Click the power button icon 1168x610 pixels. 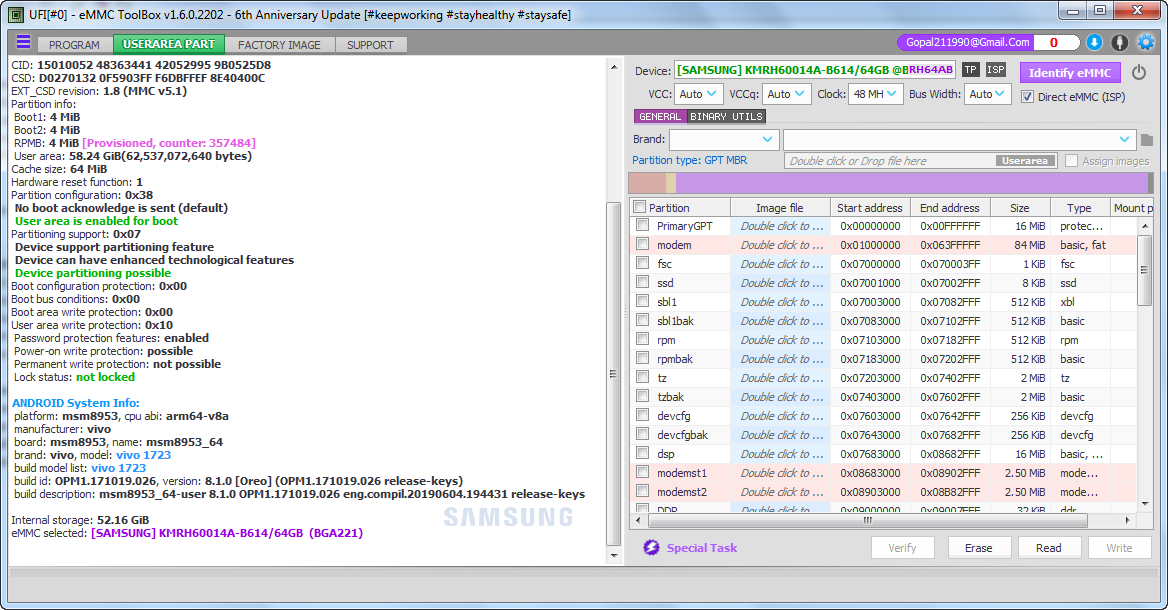pyautogui.click(x=1138, y=72)
